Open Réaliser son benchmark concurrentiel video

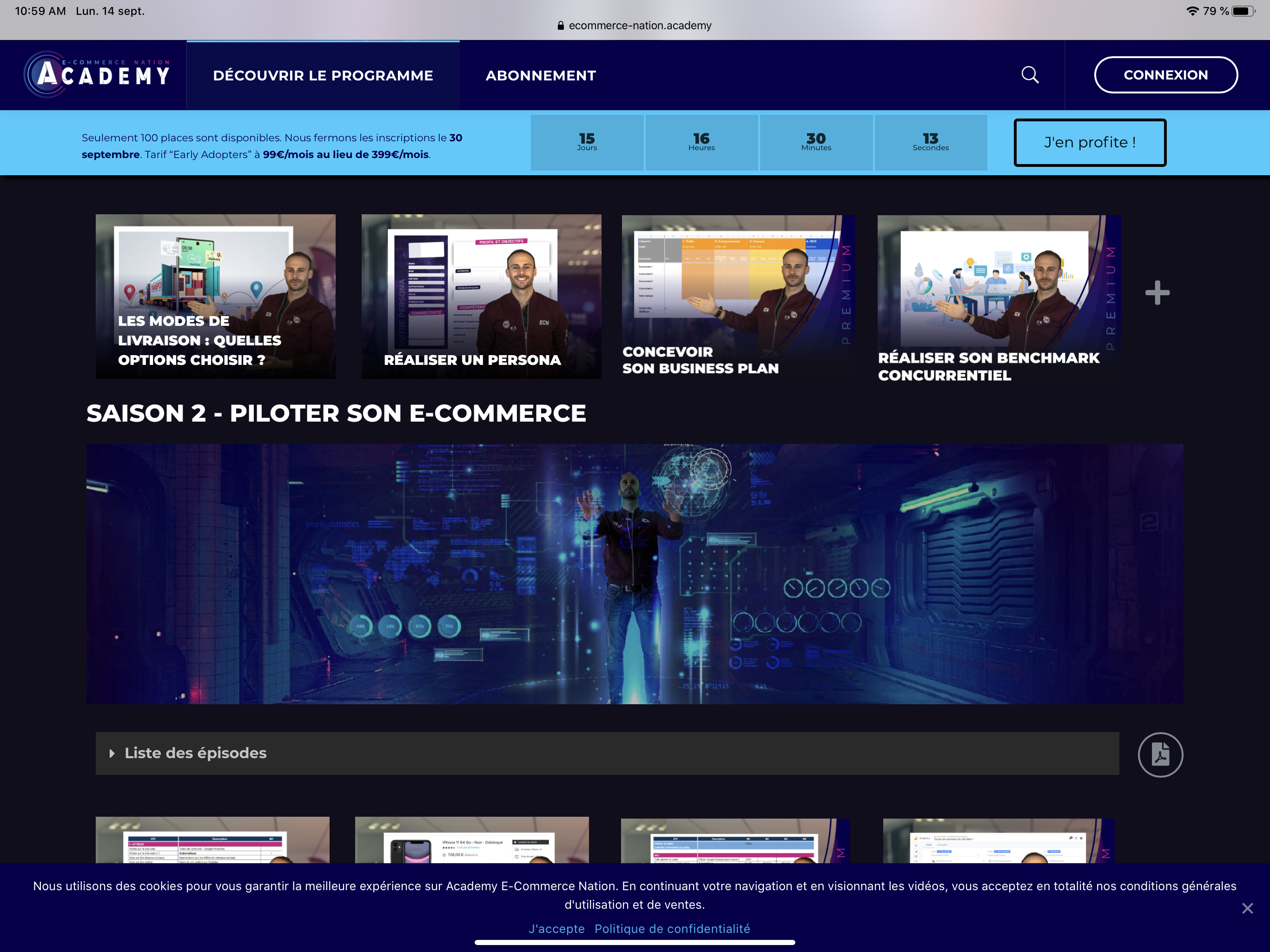click(x=999, y=296)
